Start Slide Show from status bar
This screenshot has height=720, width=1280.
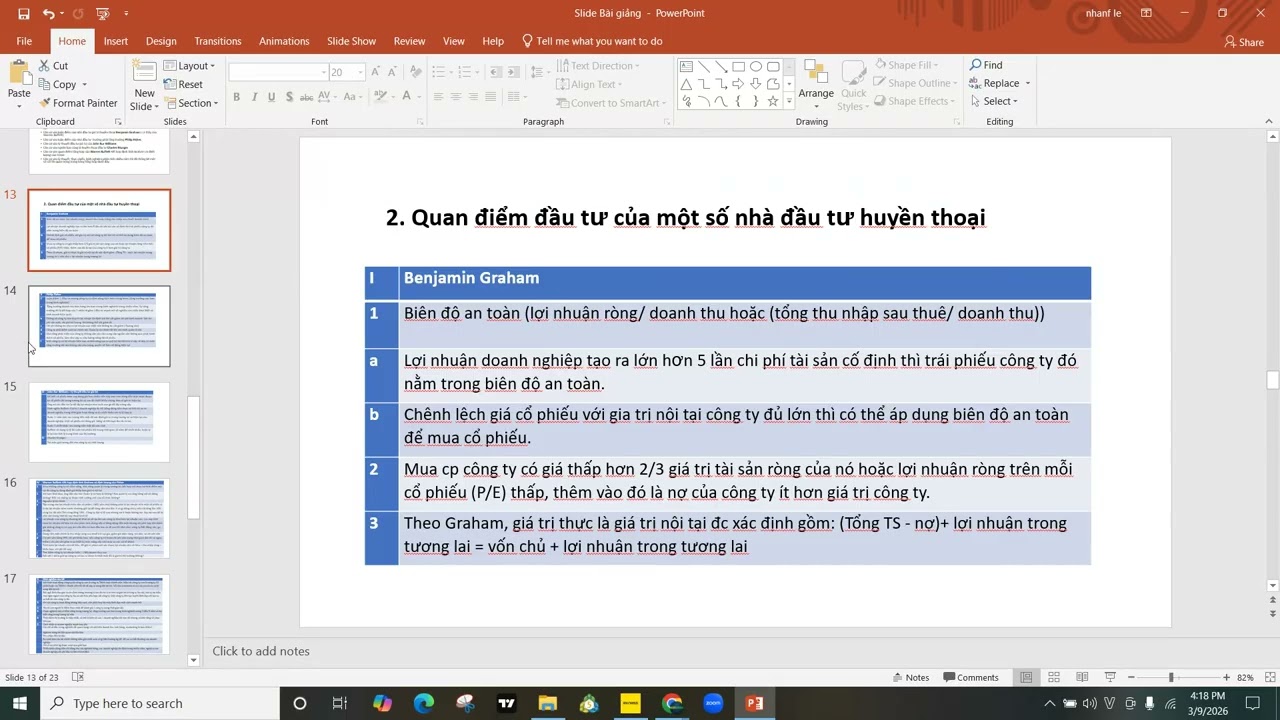[x=1109, y=677]
